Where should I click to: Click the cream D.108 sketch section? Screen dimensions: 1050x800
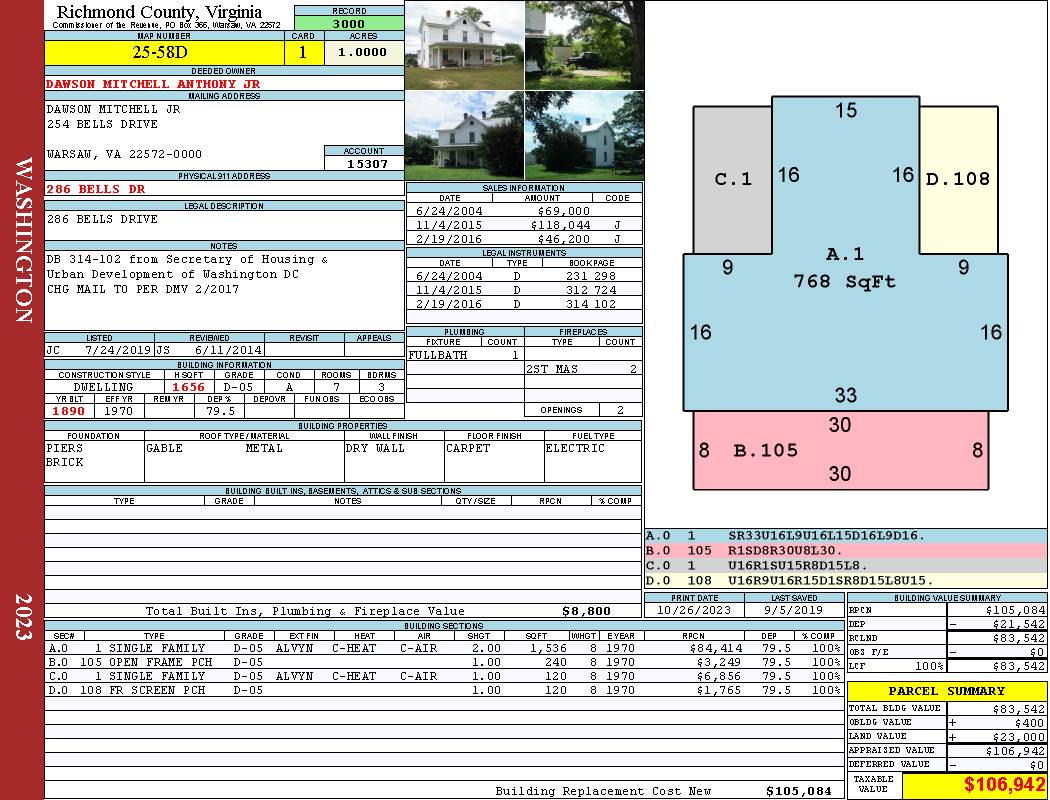coord(958,179)
